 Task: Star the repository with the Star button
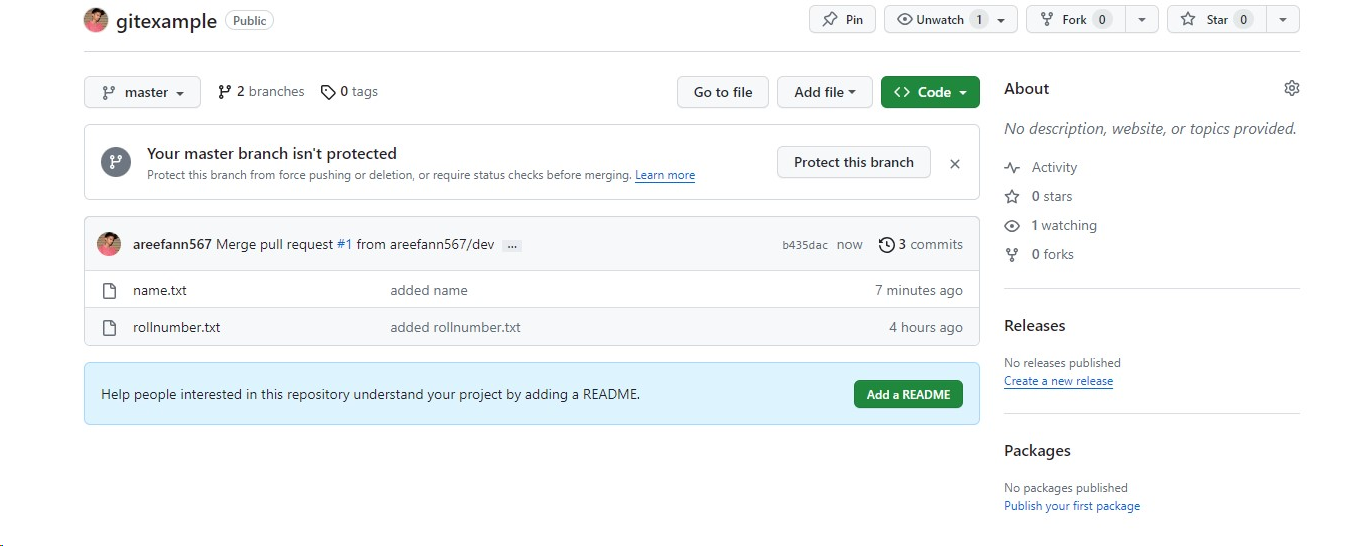tap(1217, 19)
